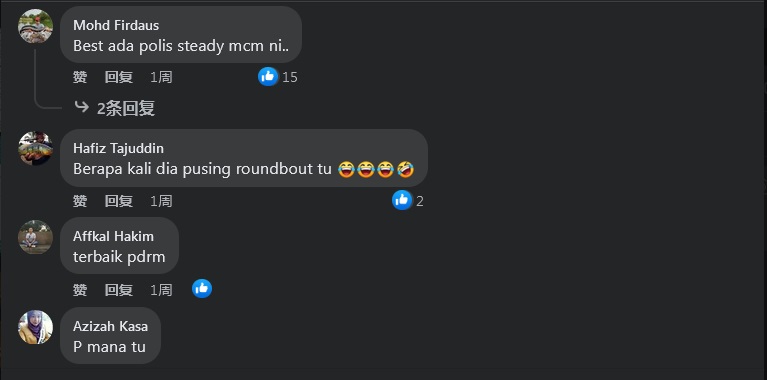Viewport: 767px width, 380px height.
Task: Reply to Hafiz Tajuddin comment via 回复
Action: [x=118, y=201]
